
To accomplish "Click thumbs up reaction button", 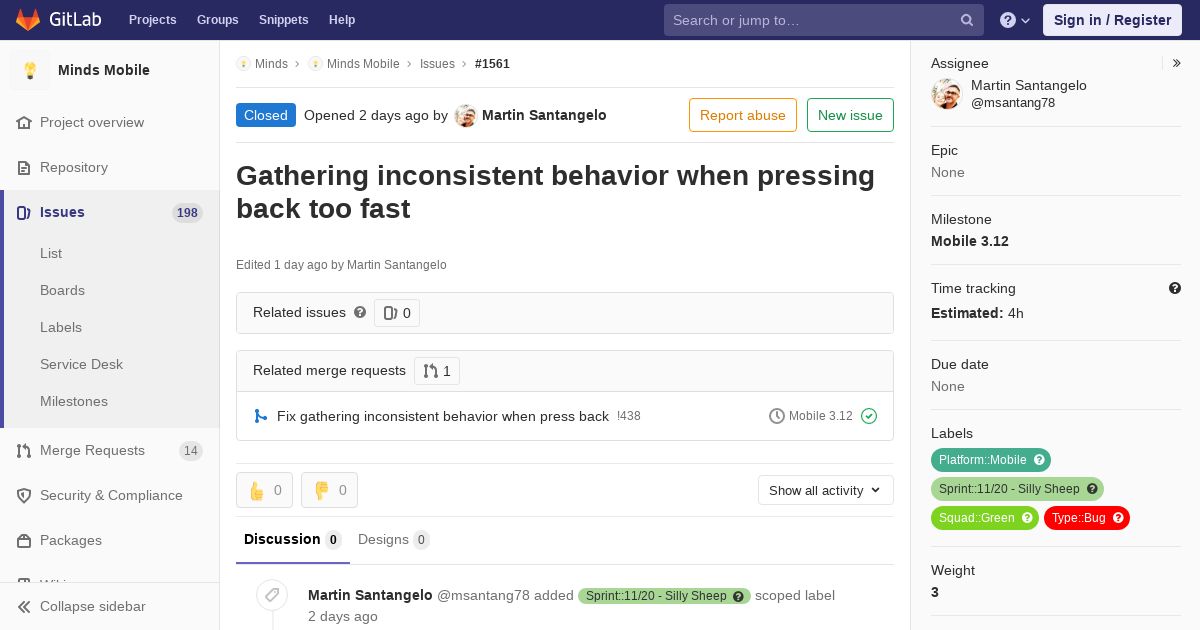I will coord(264,490).
